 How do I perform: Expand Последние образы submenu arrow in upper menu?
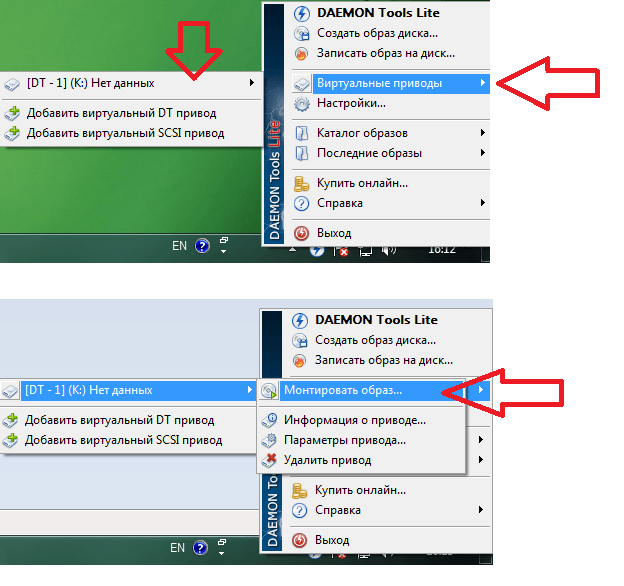pyautogui.click(x=482, y=153)
